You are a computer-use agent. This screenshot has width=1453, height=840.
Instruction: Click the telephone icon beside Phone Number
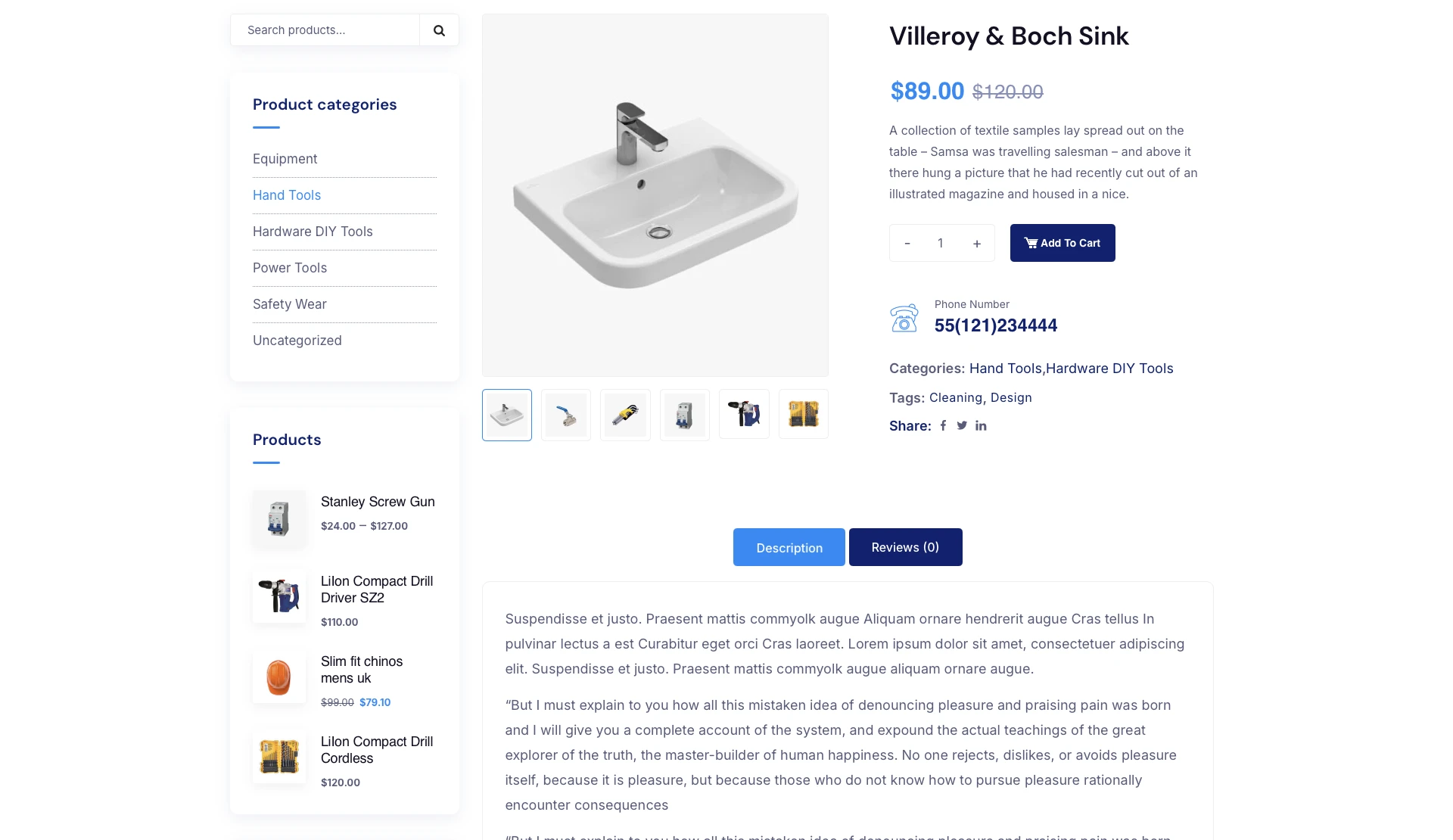click(904, 318)
